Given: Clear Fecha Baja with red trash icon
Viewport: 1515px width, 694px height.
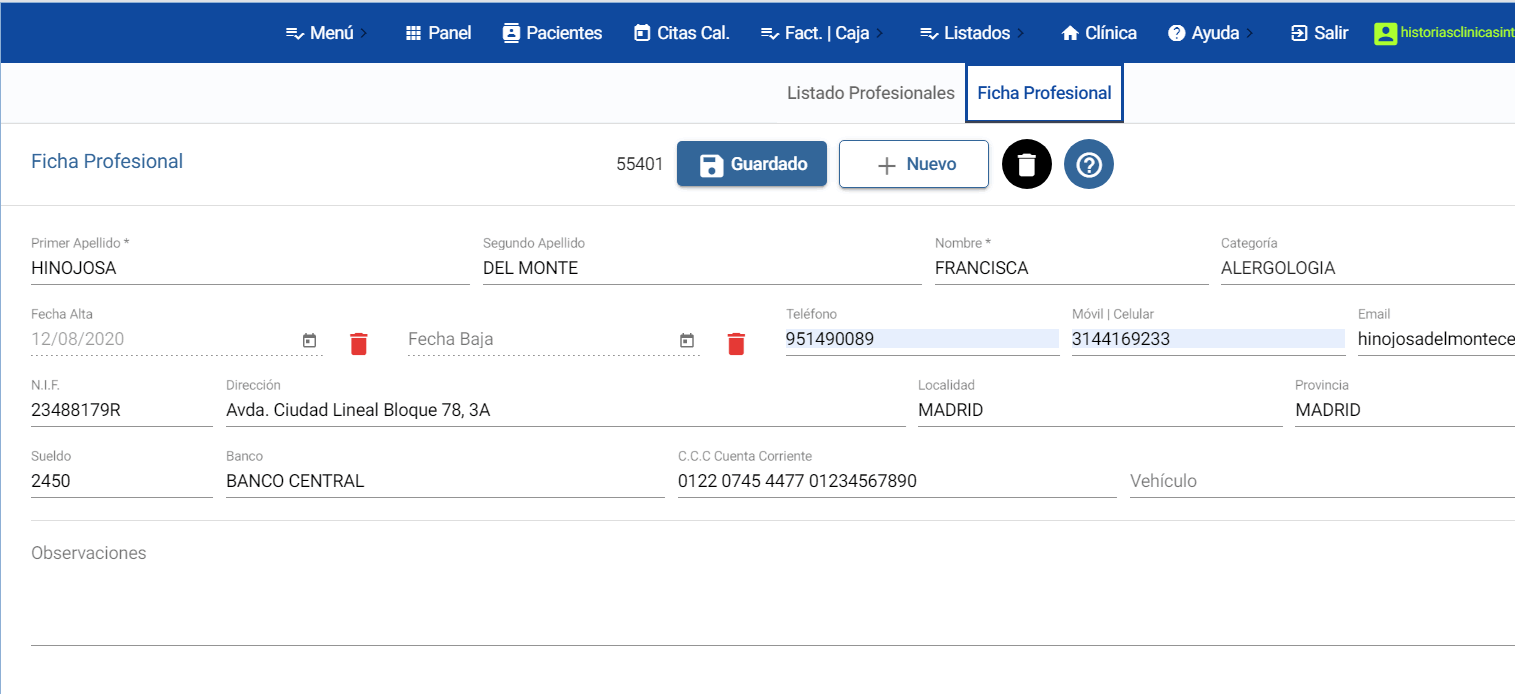Looking at the screenshot, I should [x=736, y=344].
